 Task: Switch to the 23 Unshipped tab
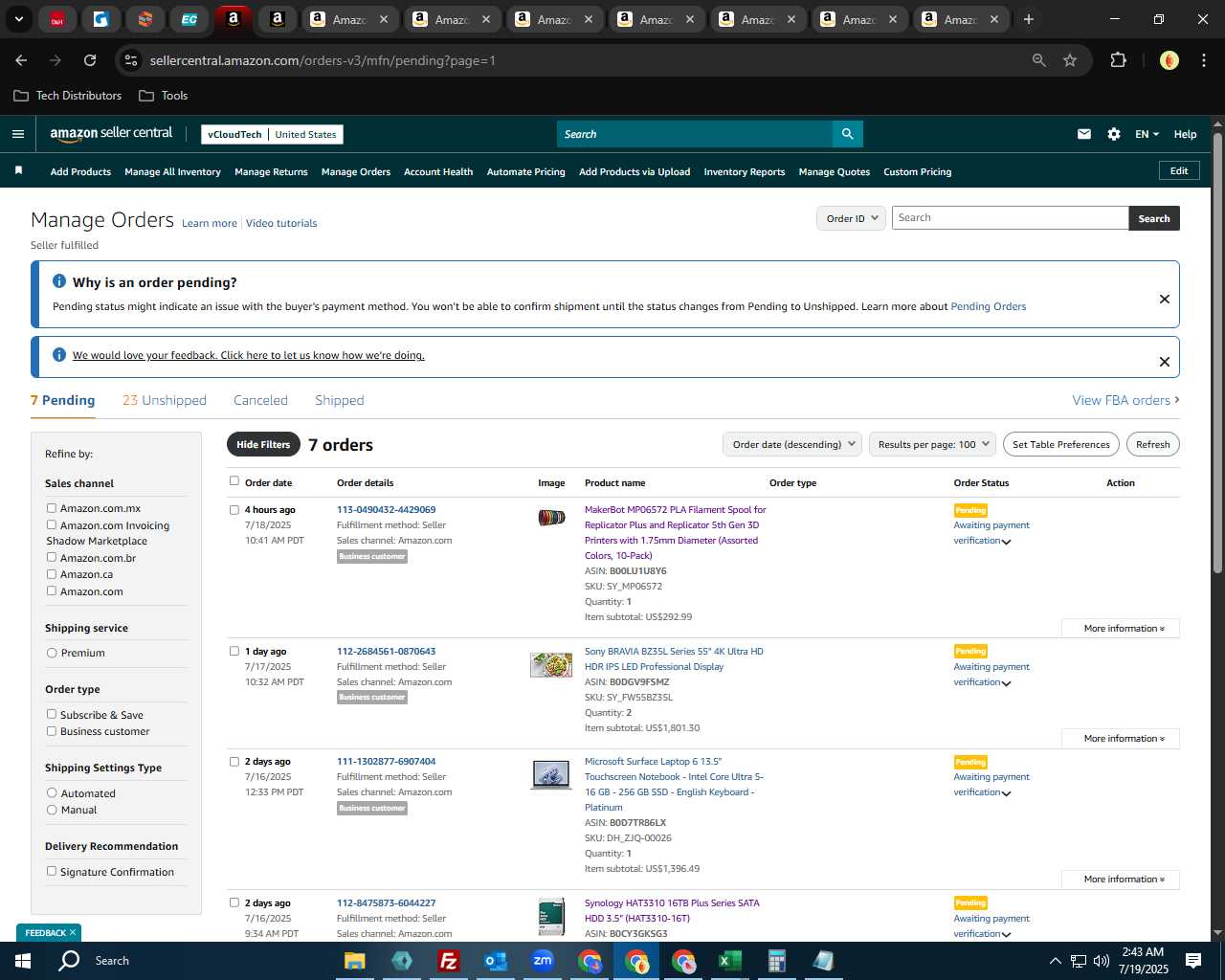tap(164, 400)
